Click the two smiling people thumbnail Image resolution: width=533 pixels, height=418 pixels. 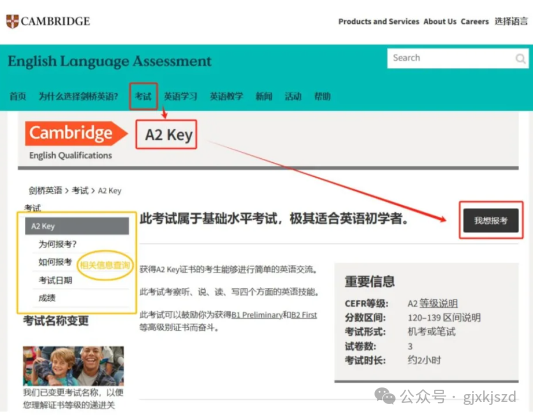point(73,366)
